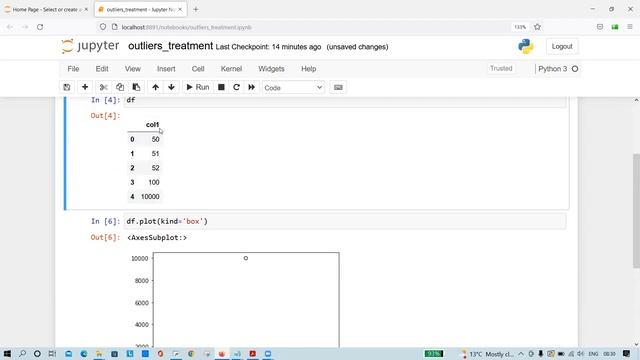The height and width of the screenshot is (360, 640).
Task: Interrupt the kernel with stop icon
Action: point(221,87)
